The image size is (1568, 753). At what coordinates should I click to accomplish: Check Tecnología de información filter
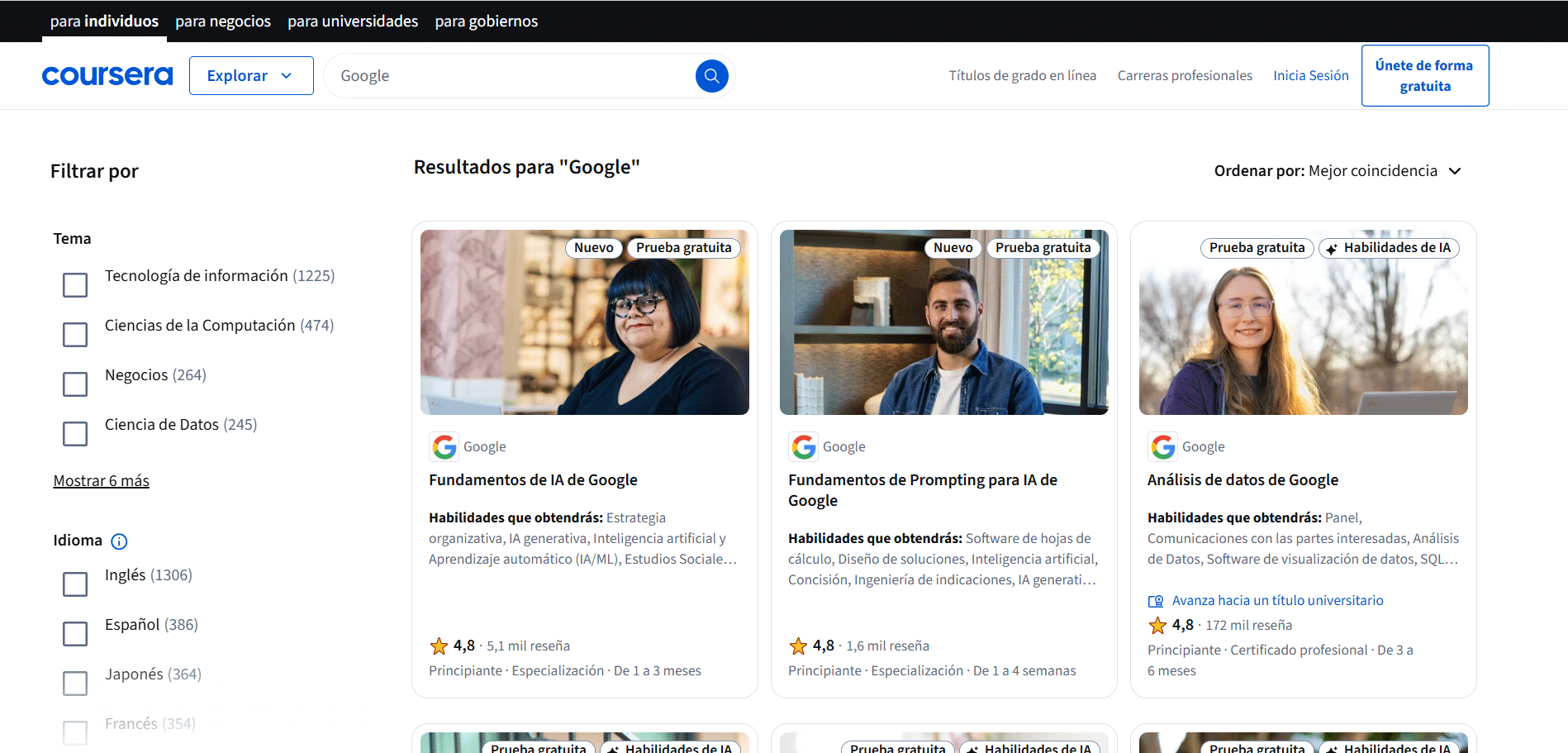pos(75,285)
